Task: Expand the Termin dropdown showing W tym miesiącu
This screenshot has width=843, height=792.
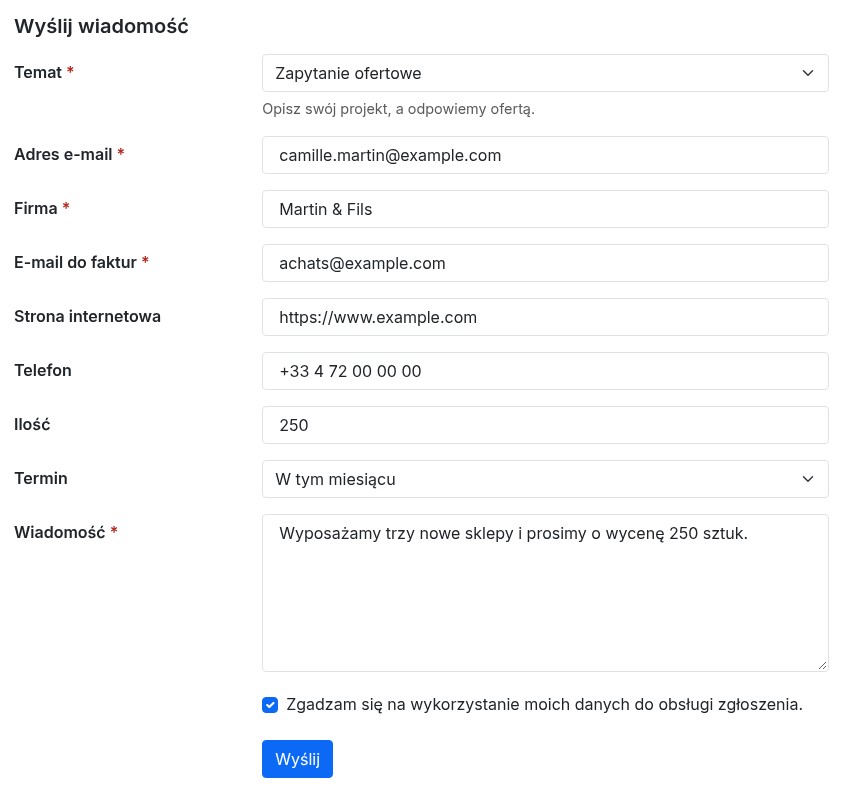Action: coord(545,479)
